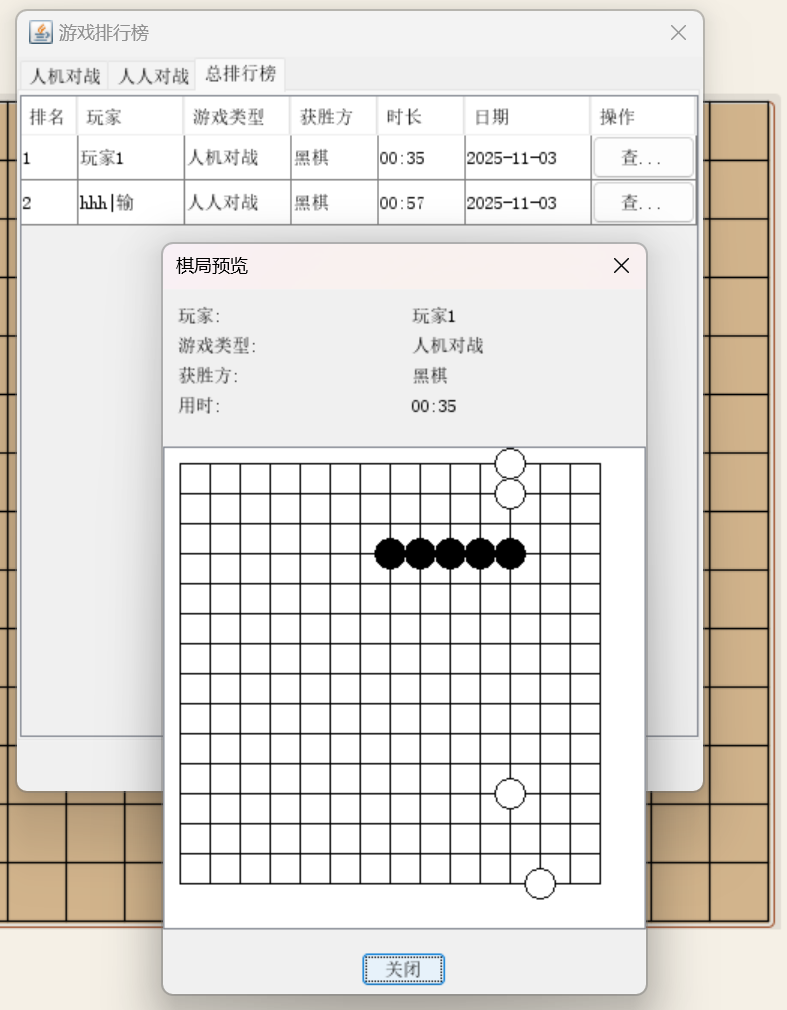Click the date cell in the hhh|输 row
Screen dimensions: 787x1010
pyautogui.click(x=528, y=202)
